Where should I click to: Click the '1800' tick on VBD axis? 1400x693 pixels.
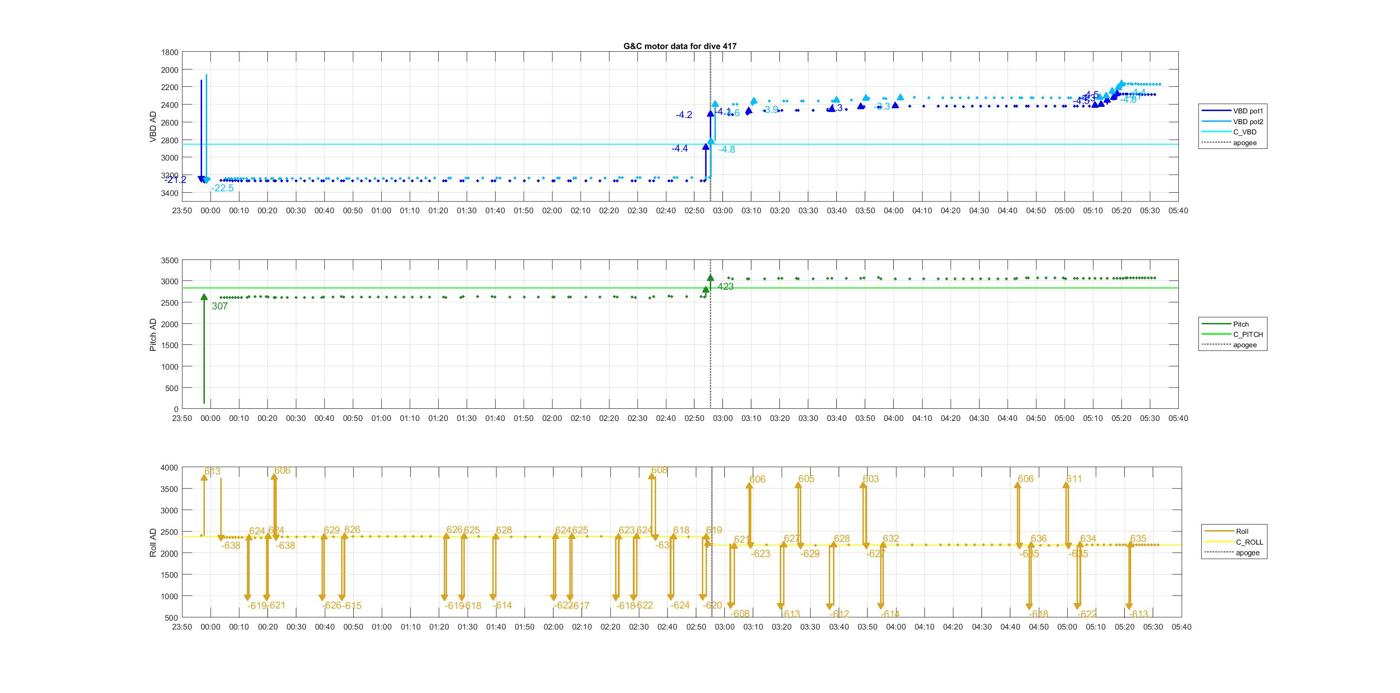point(170,52)
